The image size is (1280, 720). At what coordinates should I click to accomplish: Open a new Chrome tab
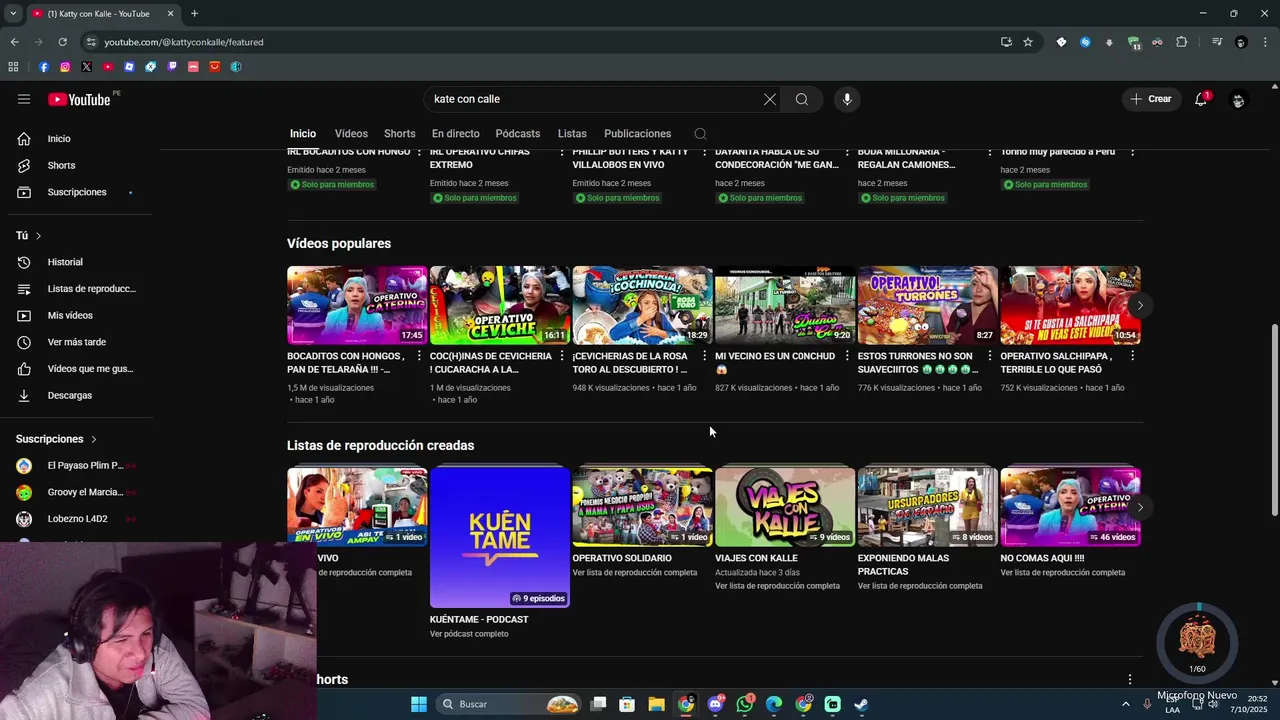(194, 14)
